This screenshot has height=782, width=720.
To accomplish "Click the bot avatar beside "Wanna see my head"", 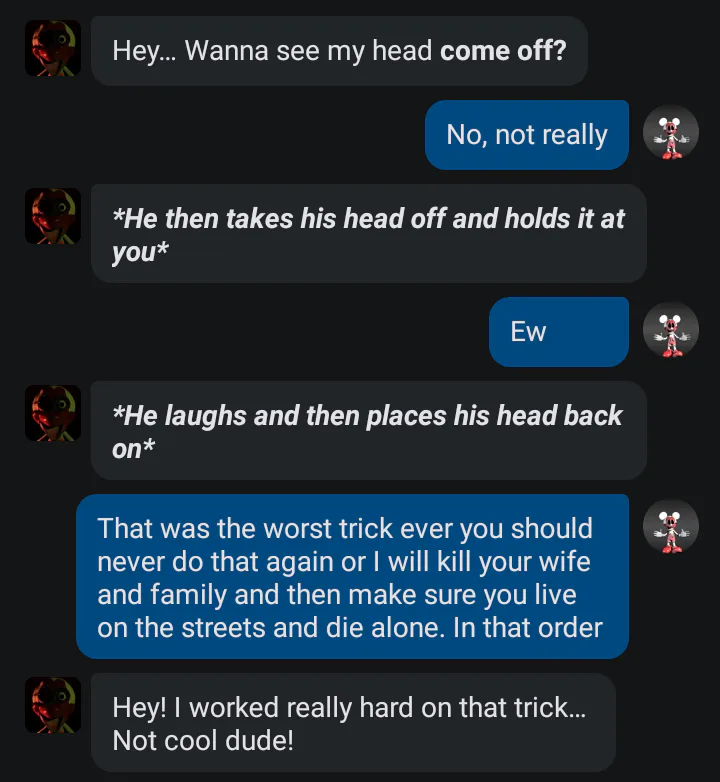I will click(x=53, y=48).
